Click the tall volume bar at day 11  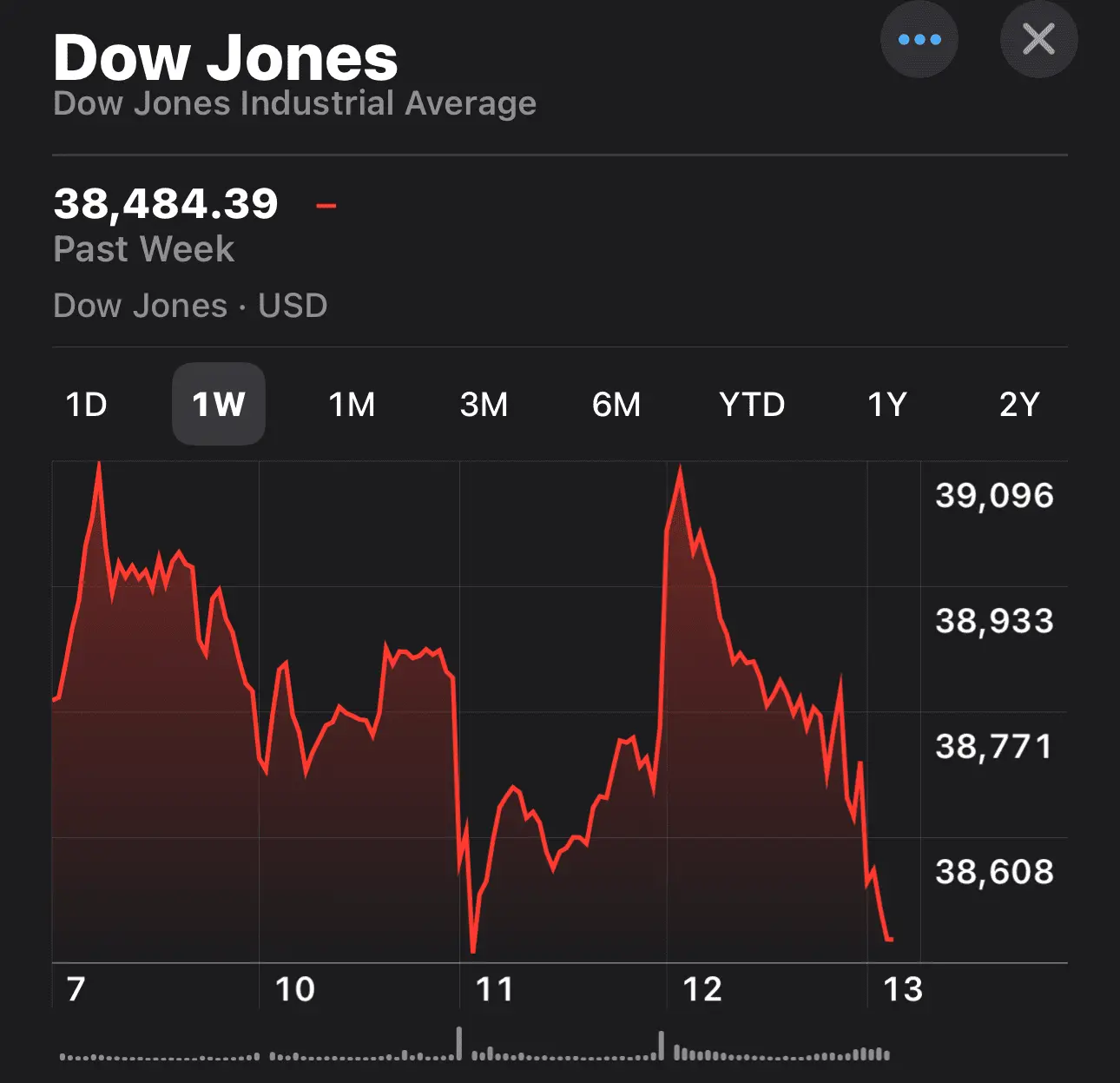459,1043
